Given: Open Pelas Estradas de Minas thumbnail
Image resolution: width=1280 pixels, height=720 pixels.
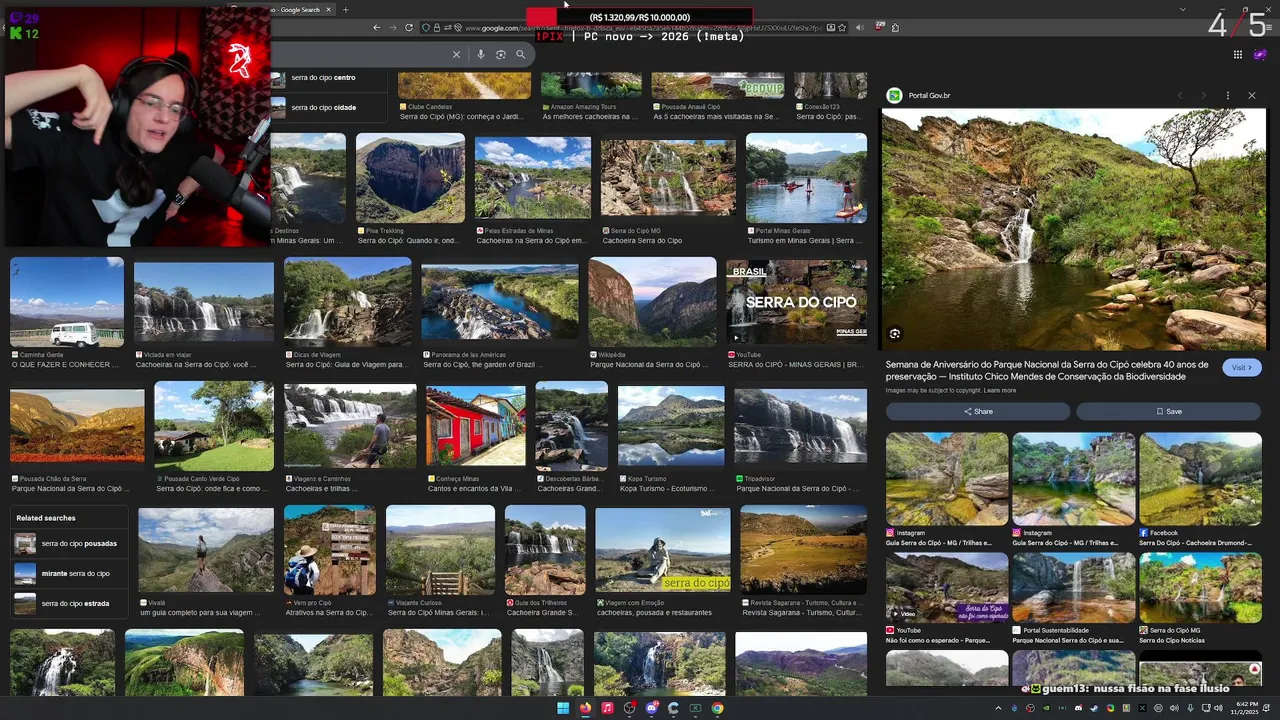Looking at the screenshot, I should 533,178.
